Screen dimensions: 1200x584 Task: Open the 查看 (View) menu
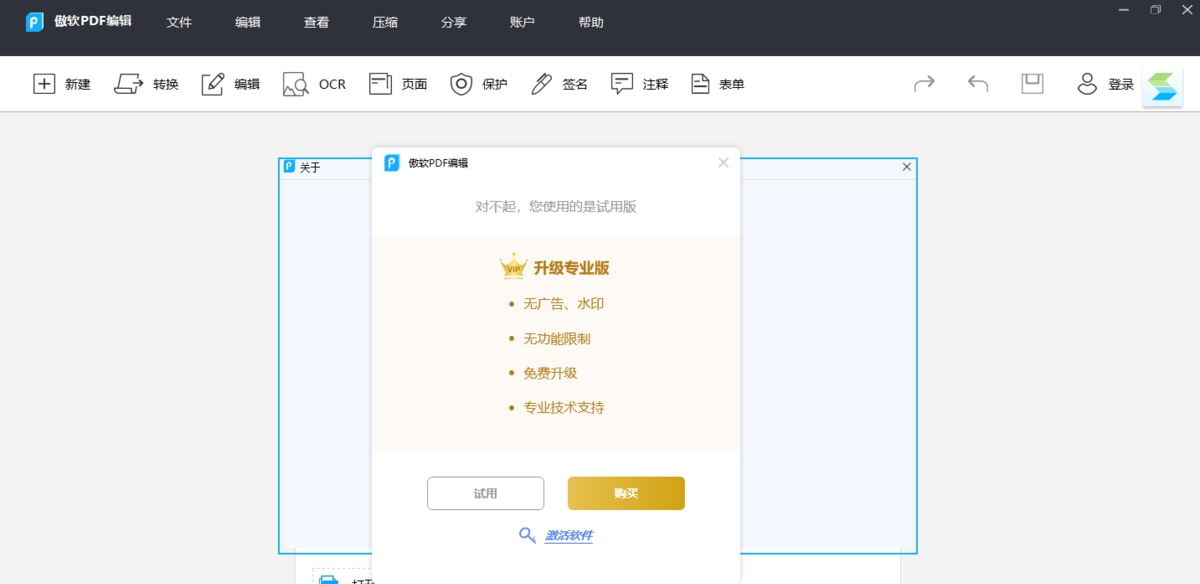click(x=316, y=22)
